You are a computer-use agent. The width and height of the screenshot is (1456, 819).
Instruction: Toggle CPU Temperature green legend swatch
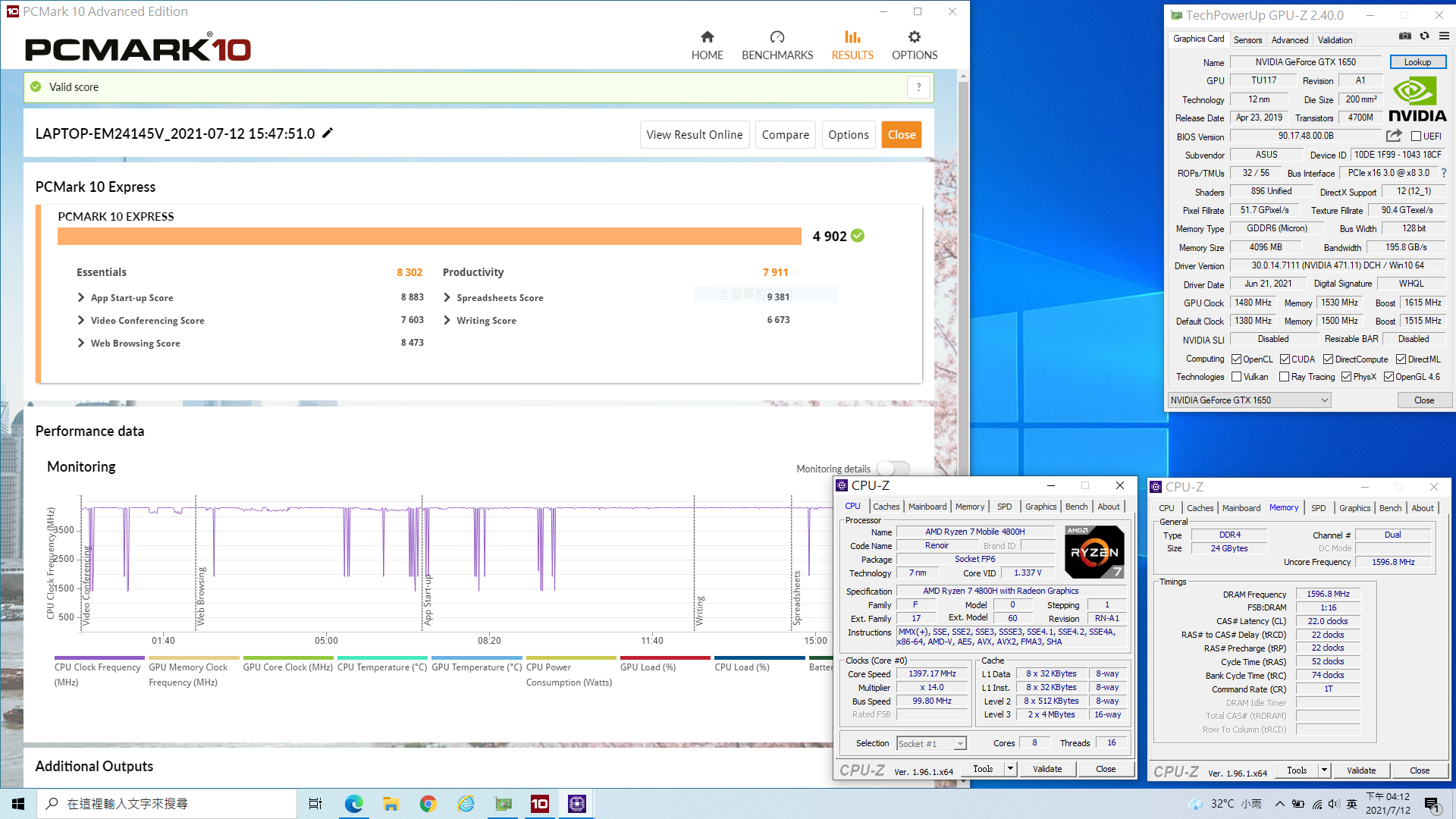click(382, 657)
